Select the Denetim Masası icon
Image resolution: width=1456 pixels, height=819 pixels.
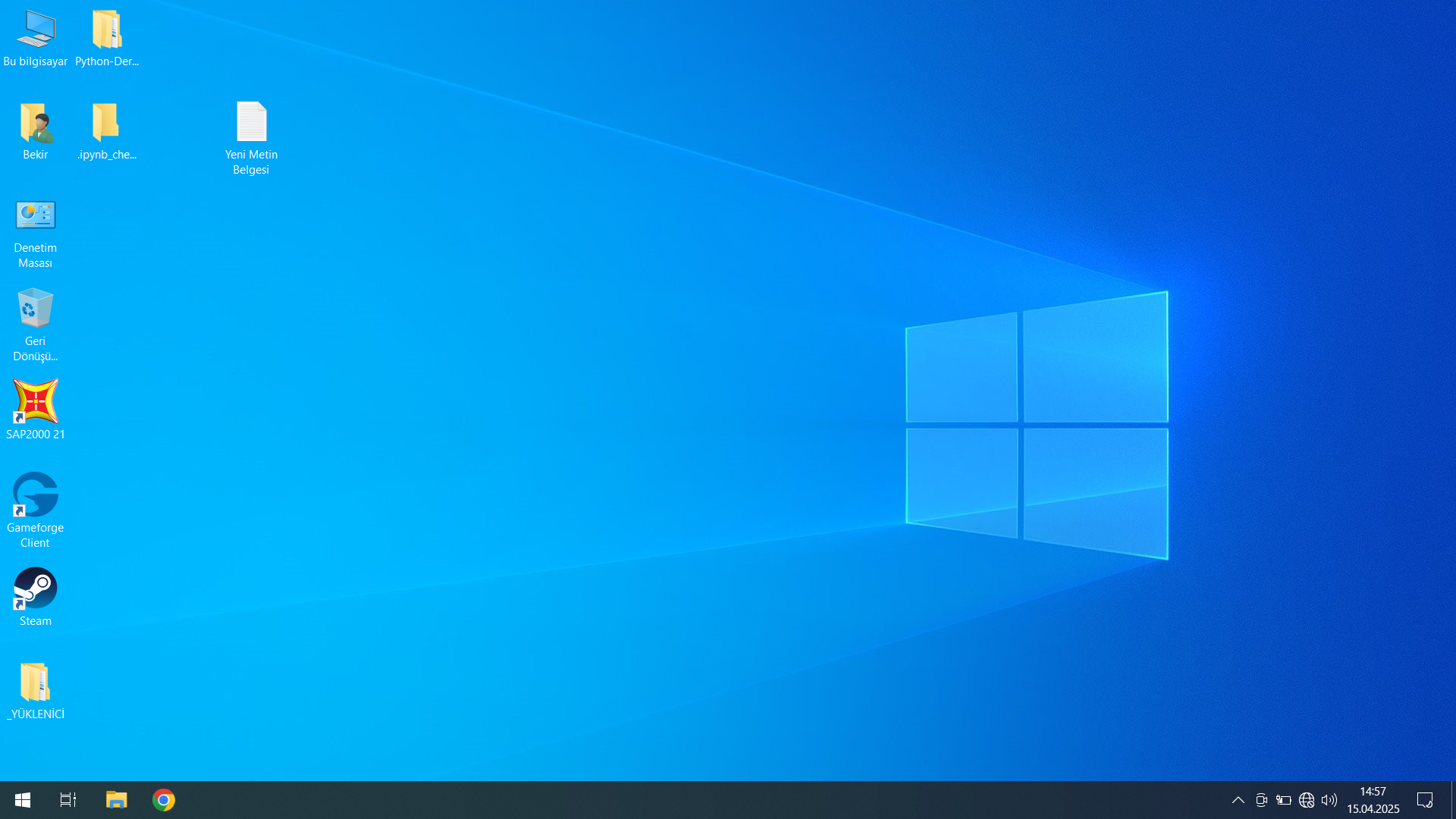[36, 217]
